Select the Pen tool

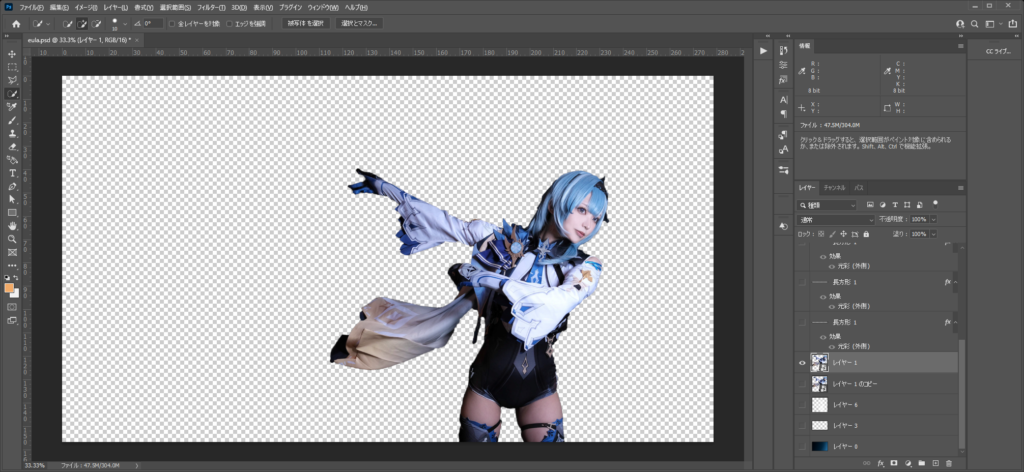coord(12,186)
